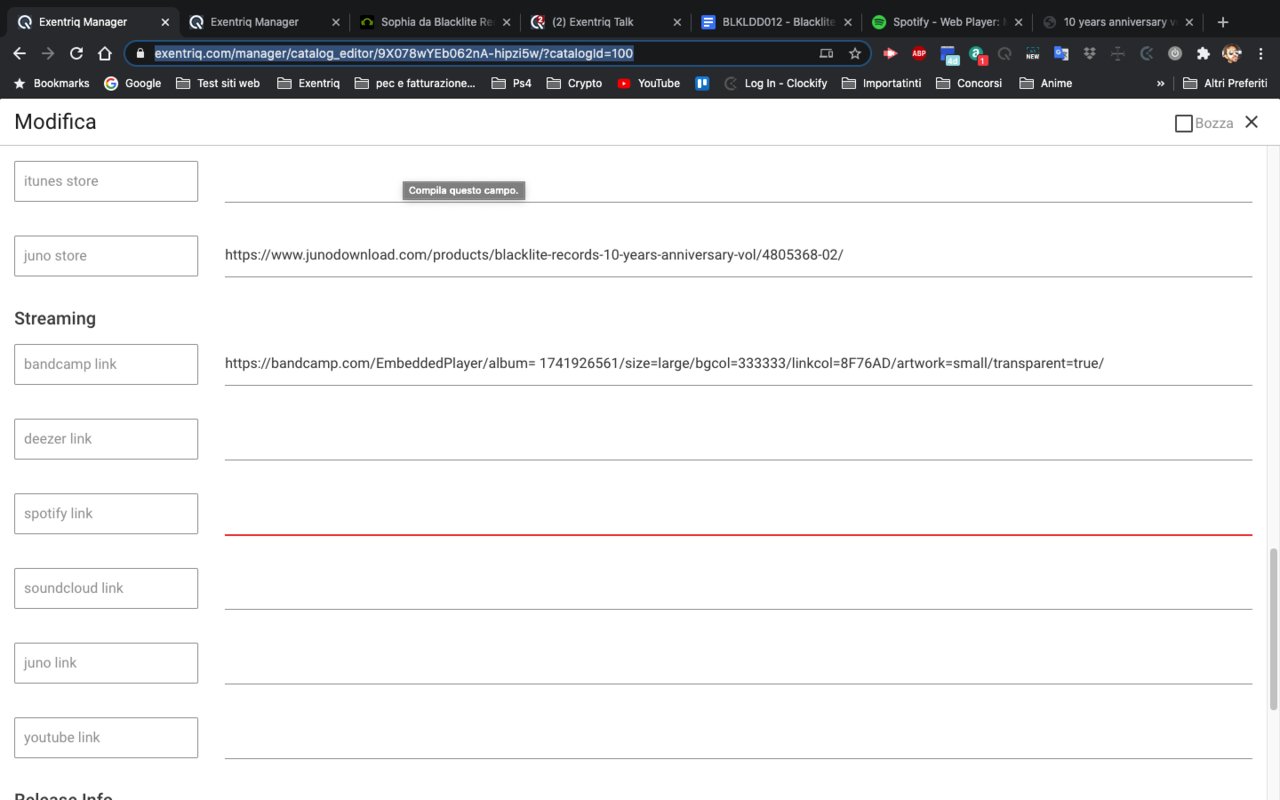Viewport: 1280px width, 800px height.
Task: Click the Dropbox extension icon
Action: [x=1089, y=54]
